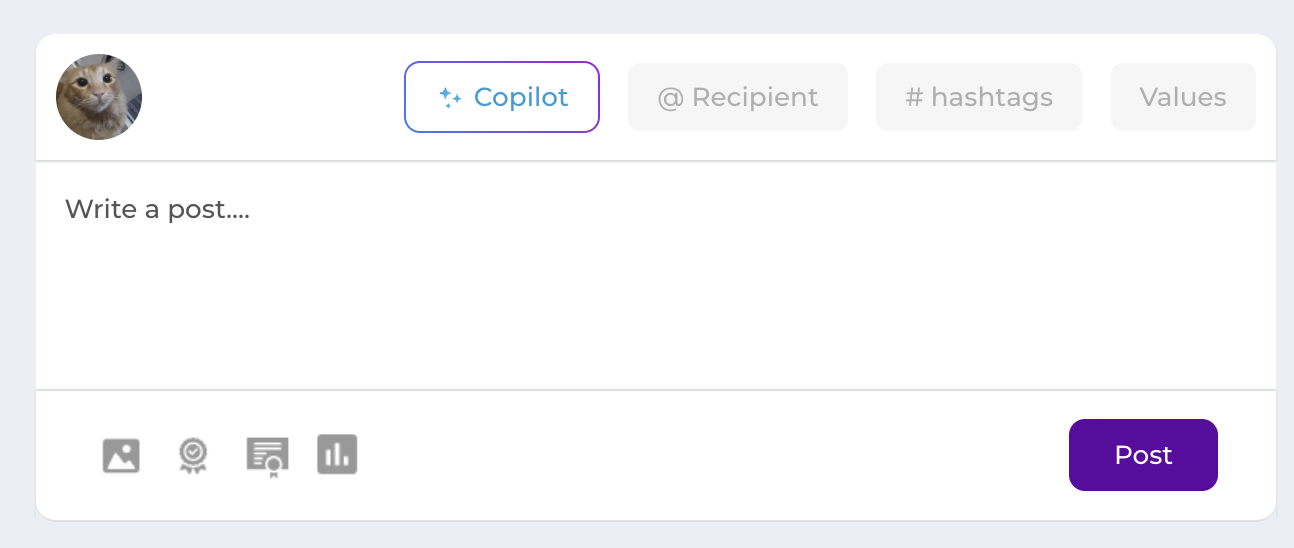
Task: Select the poll chart icon beside certificate
Action: (337, 454)
